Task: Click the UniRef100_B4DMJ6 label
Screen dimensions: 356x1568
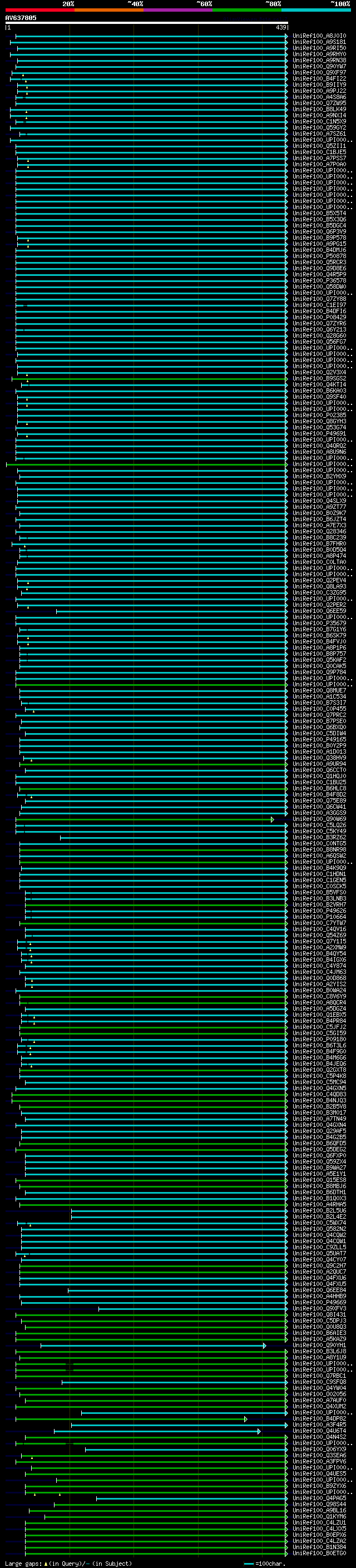Action: coord(319,250)
